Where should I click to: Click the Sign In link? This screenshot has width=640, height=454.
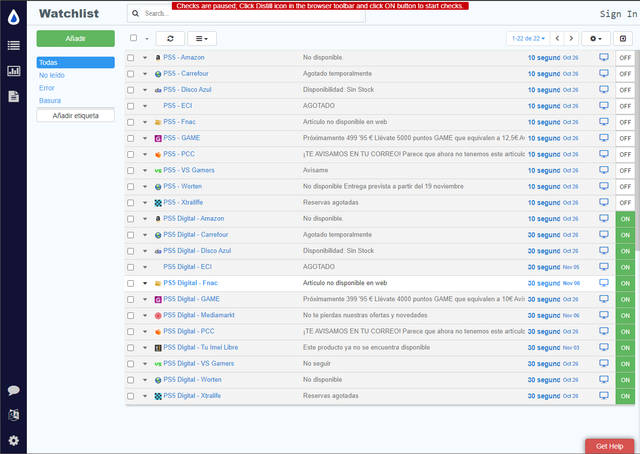point(618,14)
